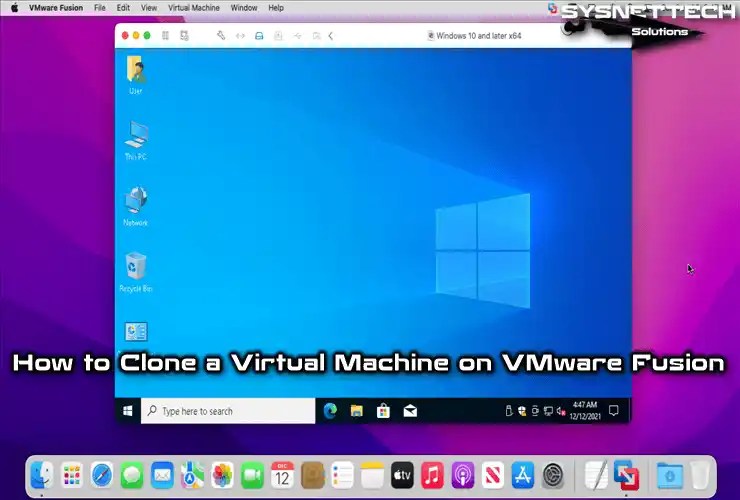Screen dimensions: 740x500
Task: Open Windows notification center icon
Action: [614, 411]
